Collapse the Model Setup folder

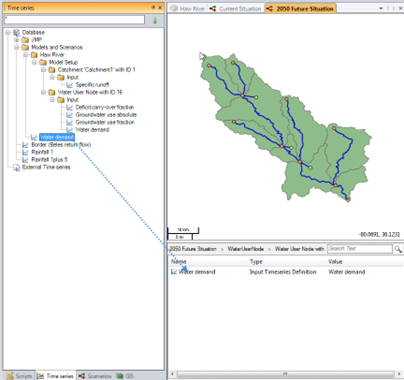[x=34, y=62]
